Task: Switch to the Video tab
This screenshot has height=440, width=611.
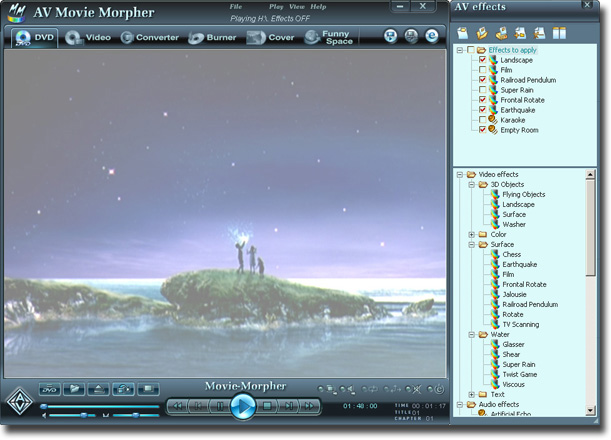Action: pos(88,37)
